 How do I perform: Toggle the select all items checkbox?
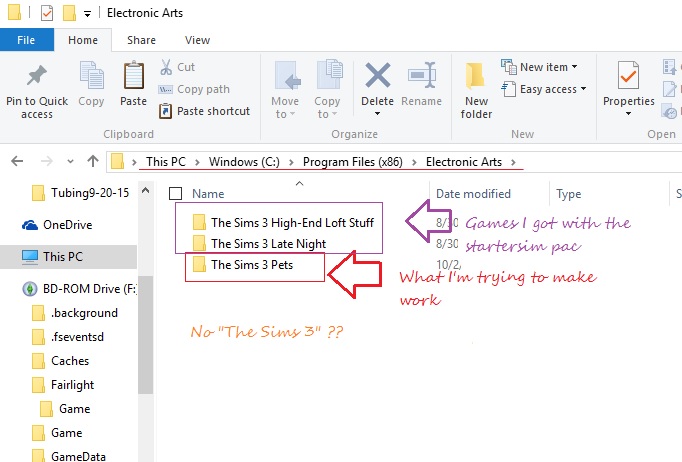pyautogui.click(x=175, y=194)
